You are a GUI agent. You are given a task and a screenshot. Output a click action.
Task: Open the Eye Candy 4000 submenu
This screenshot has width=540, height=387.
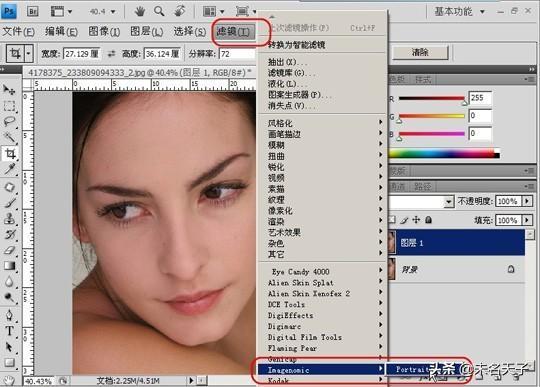click(x=323, y=272)
